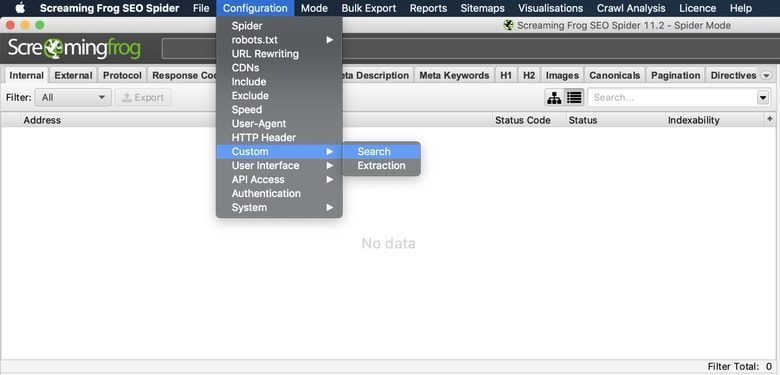The width and height of the screenshot is (780, 375).
Task: Switch to the Directives tab
Action: pos(733,76)
